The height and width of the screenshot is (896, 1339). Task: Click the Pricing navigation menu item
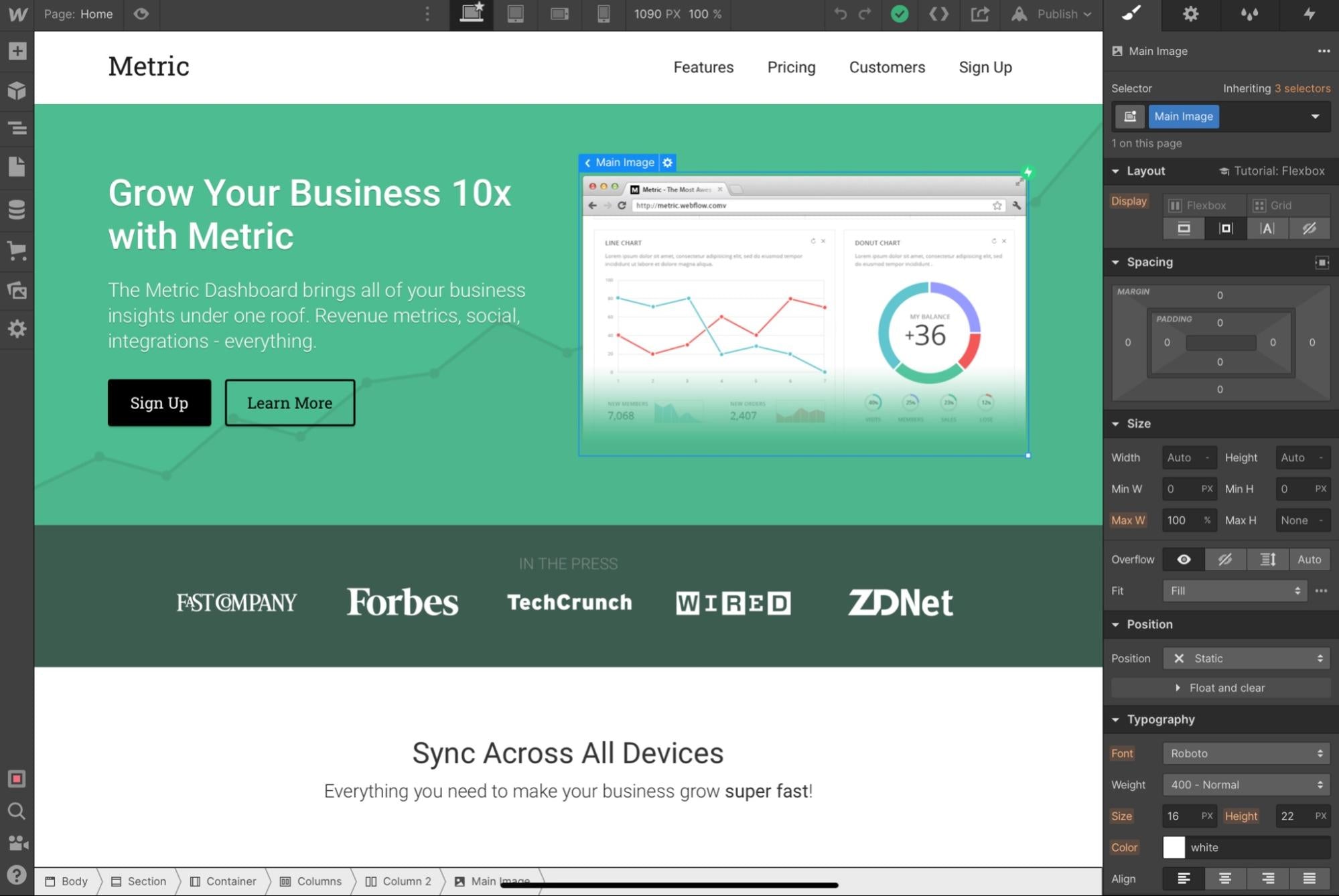pyautogui.click(x=791, y=67)
